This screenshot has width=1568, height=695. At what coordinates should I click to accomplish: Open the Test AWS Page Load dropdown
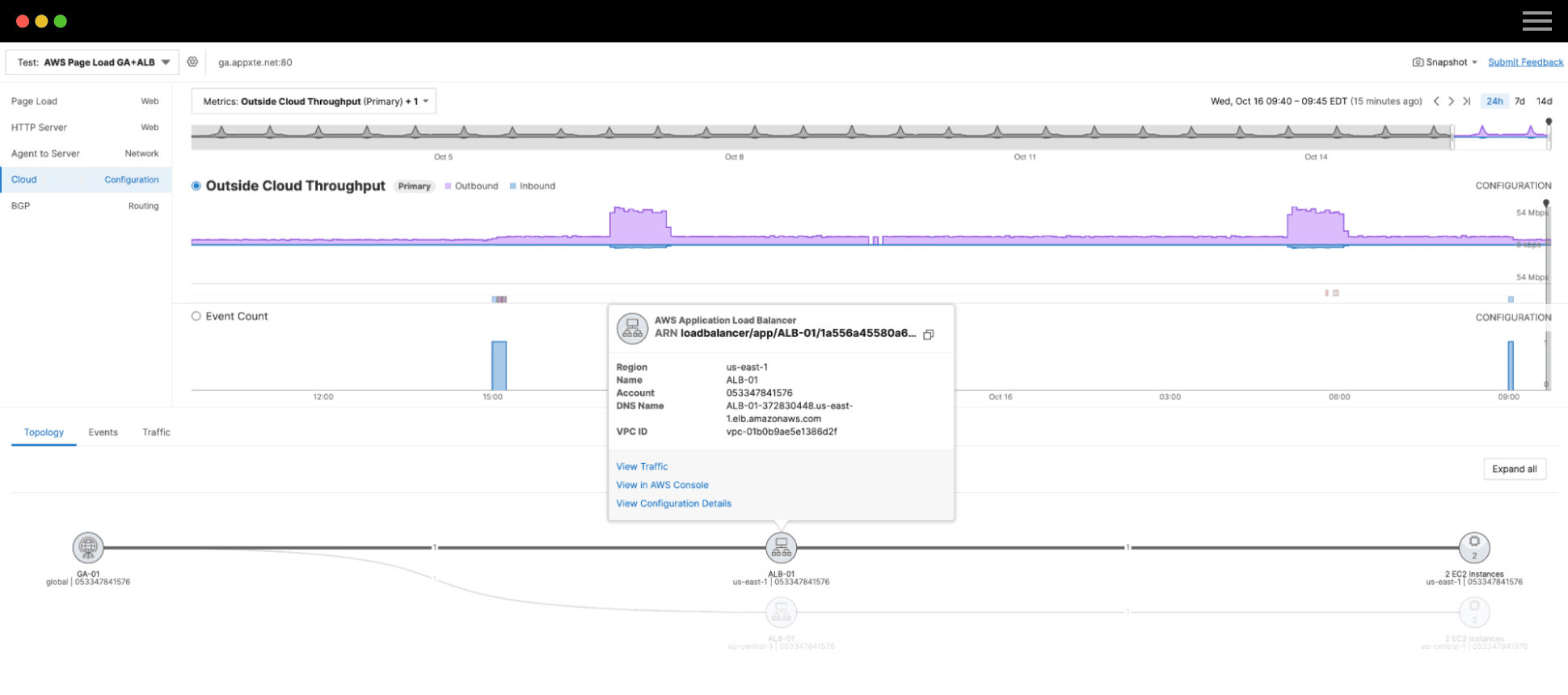(92, 62)
